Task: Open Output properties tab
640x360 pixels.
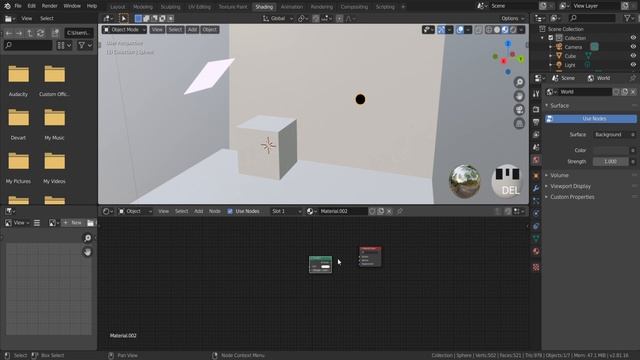Action: (536, 122)
